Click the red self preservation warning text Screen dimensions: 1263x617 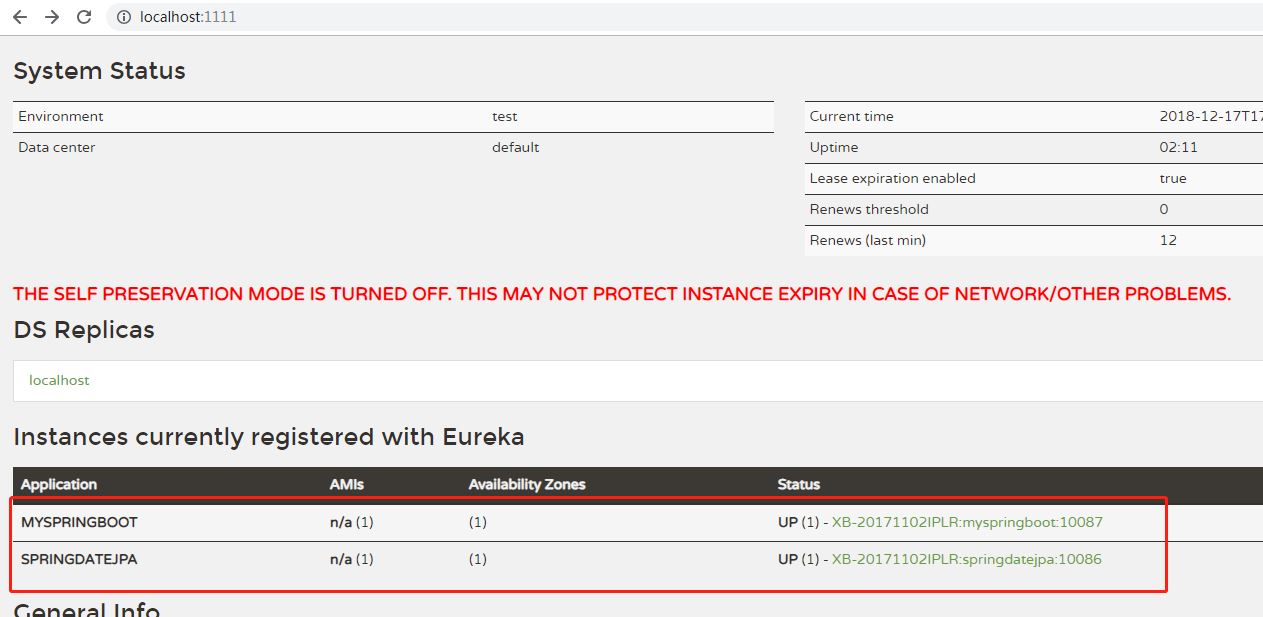click(621, 294)
